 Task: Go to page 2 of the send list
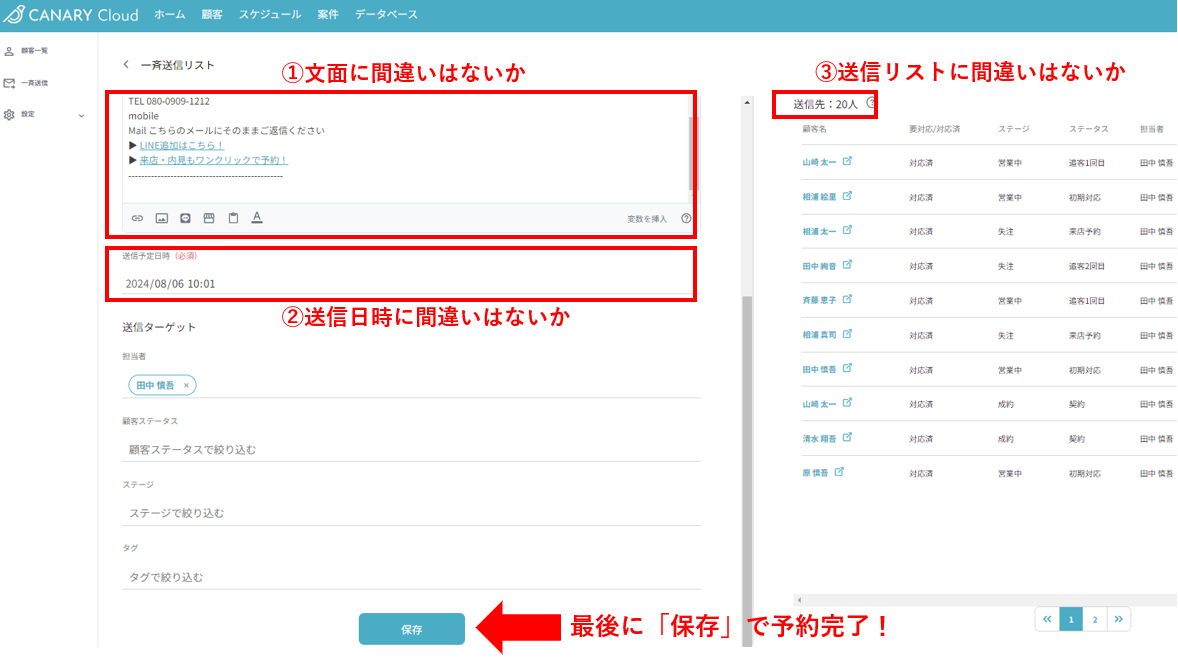(x=1095, y=620)
